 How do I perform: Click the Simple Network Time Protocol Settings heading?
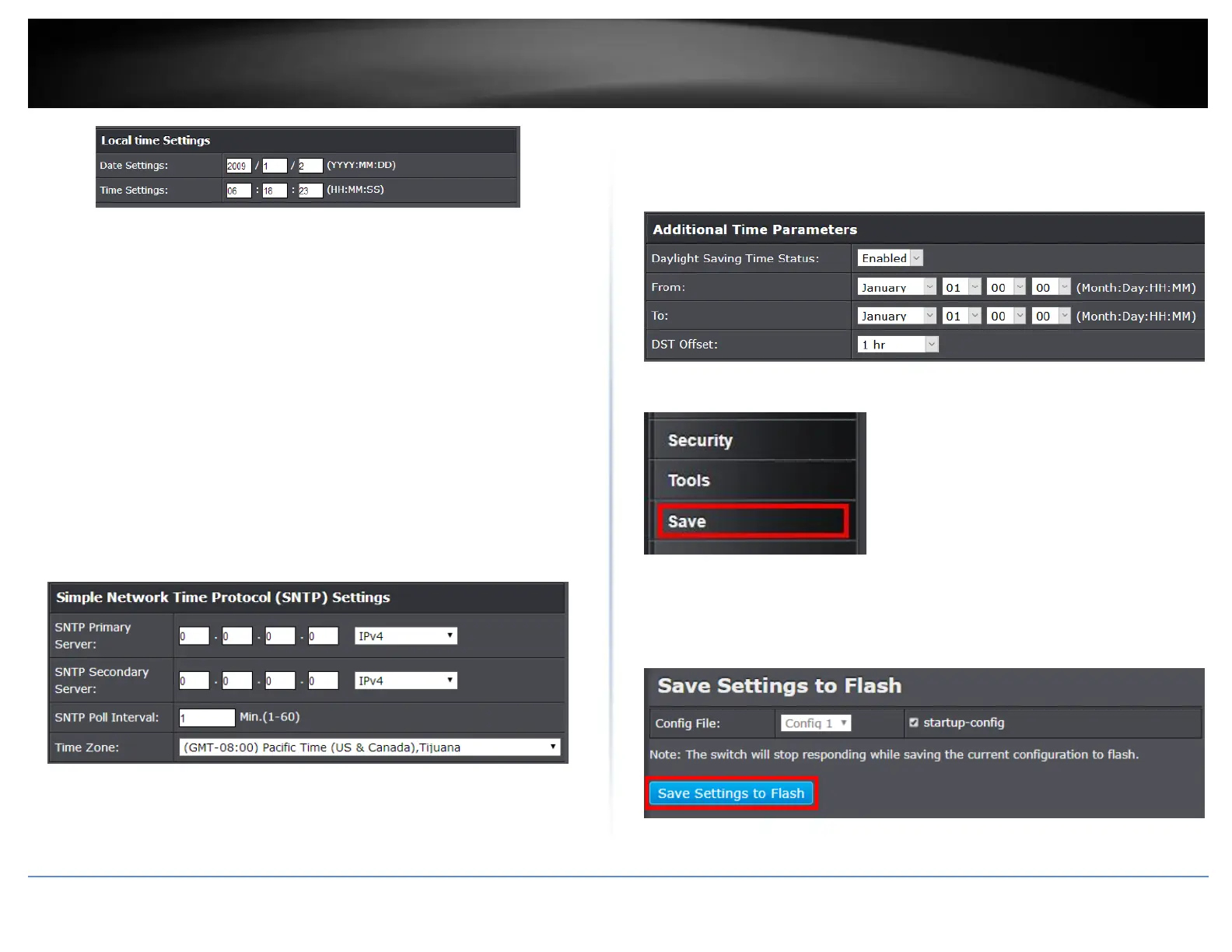[x=223, y=597]
